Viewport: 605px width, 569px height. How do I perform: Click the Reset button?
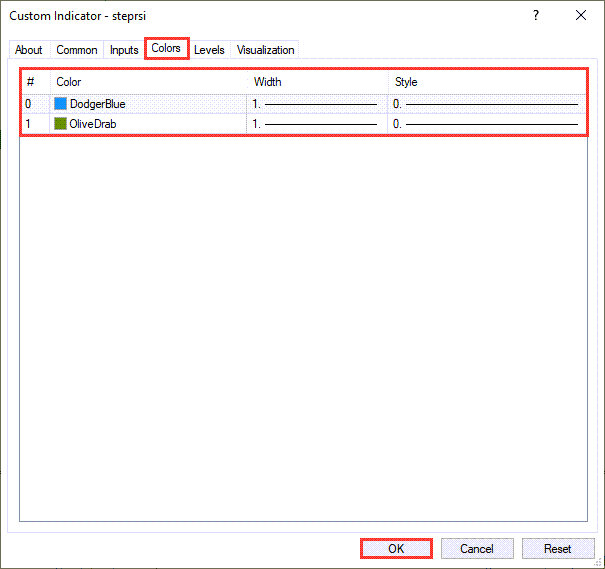point(558,549)
